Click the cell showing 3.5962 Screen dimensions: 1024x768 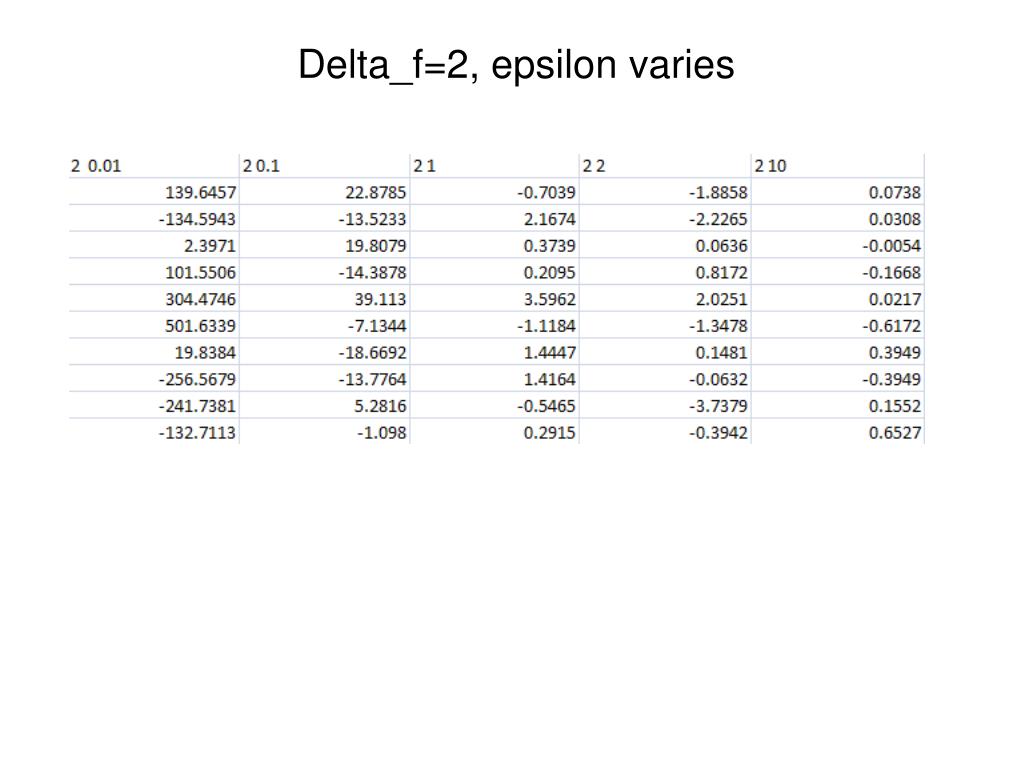click(494, 298)
